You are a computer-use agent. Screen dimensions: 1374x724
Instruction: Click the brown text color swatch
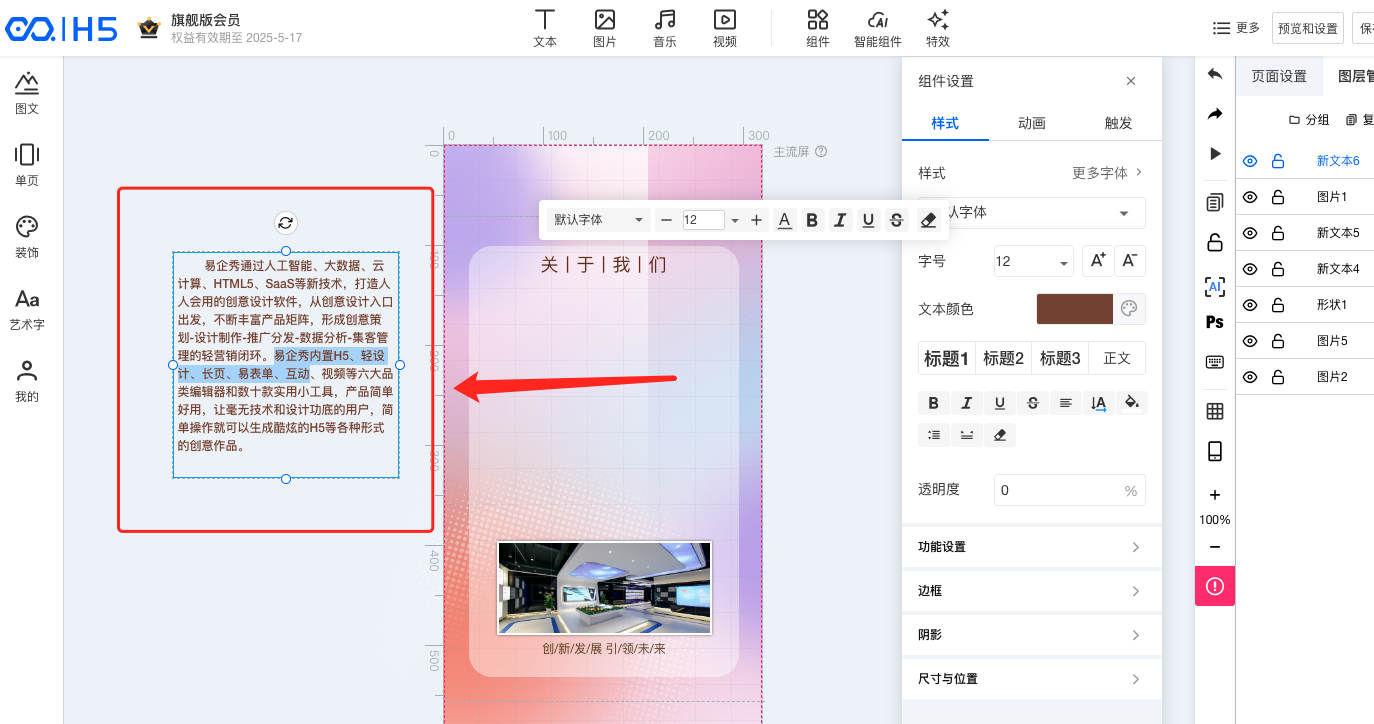click(1075, 309)
